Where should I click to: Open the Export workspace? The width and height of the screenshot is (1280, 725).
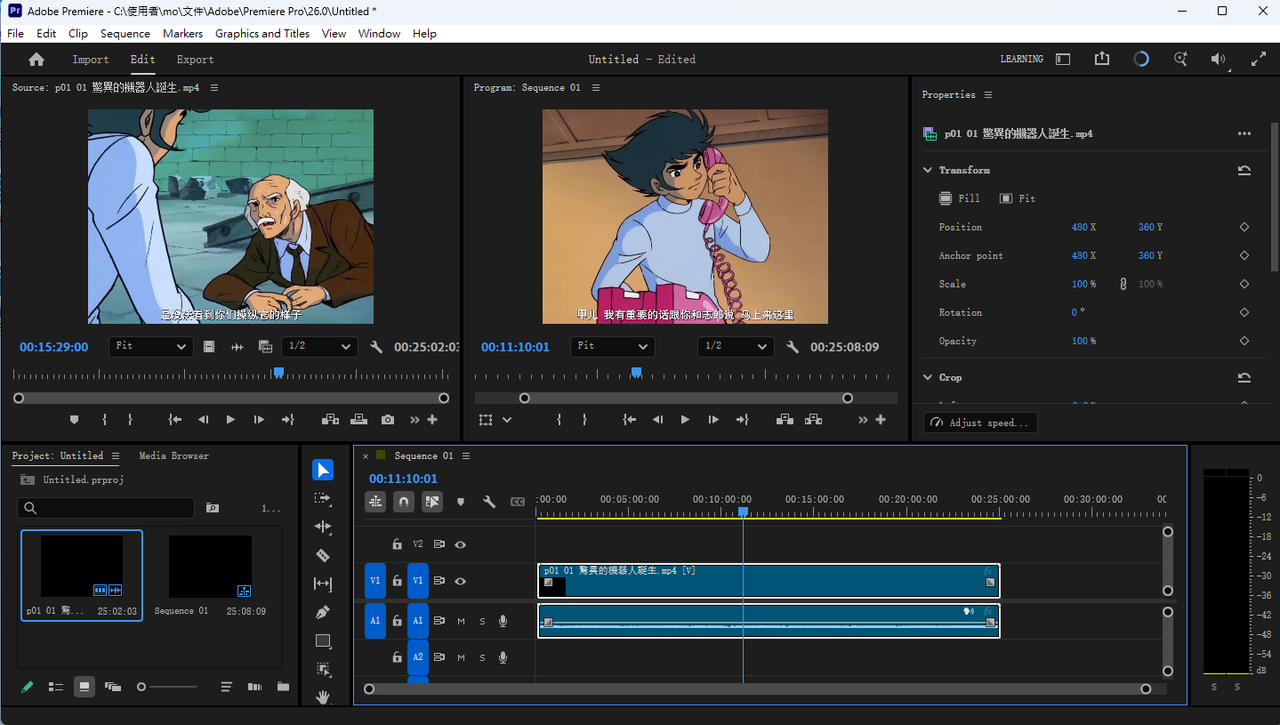pos(195,60)
